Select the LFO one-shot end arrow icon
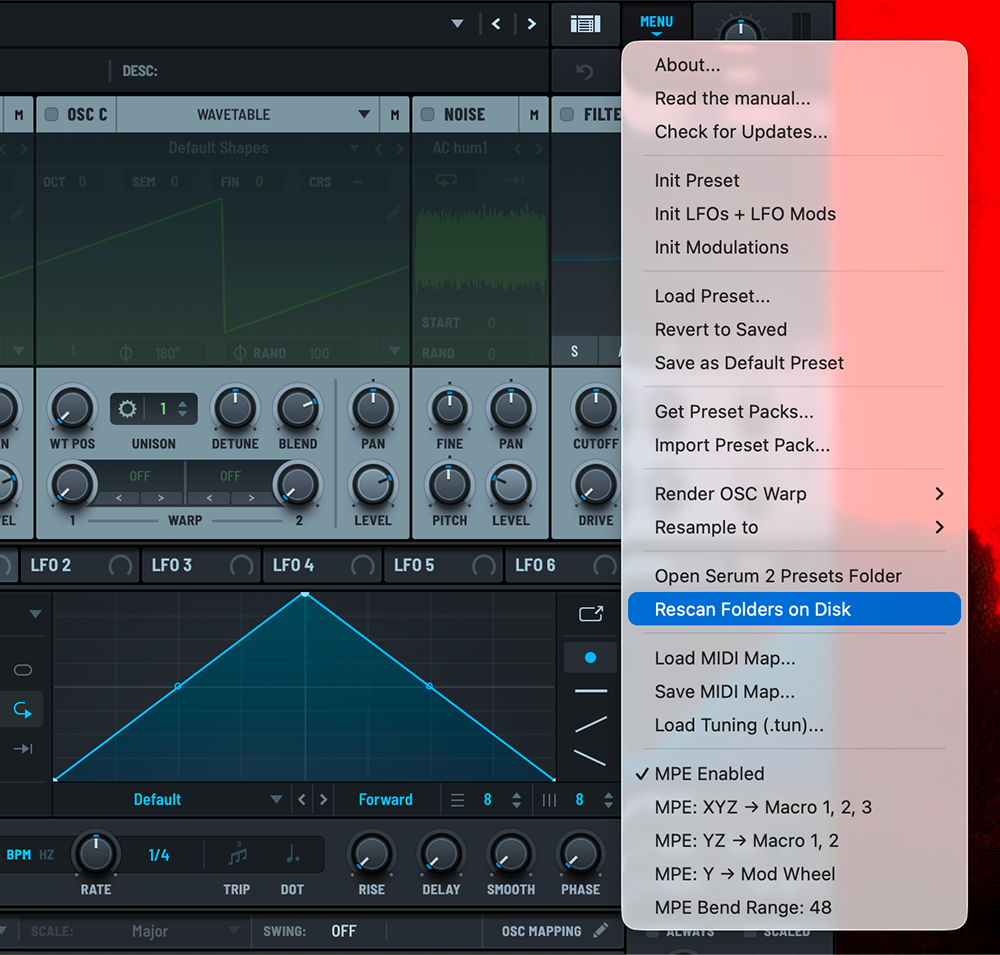This screenshot has height=955, width=1000. point(22,748)
